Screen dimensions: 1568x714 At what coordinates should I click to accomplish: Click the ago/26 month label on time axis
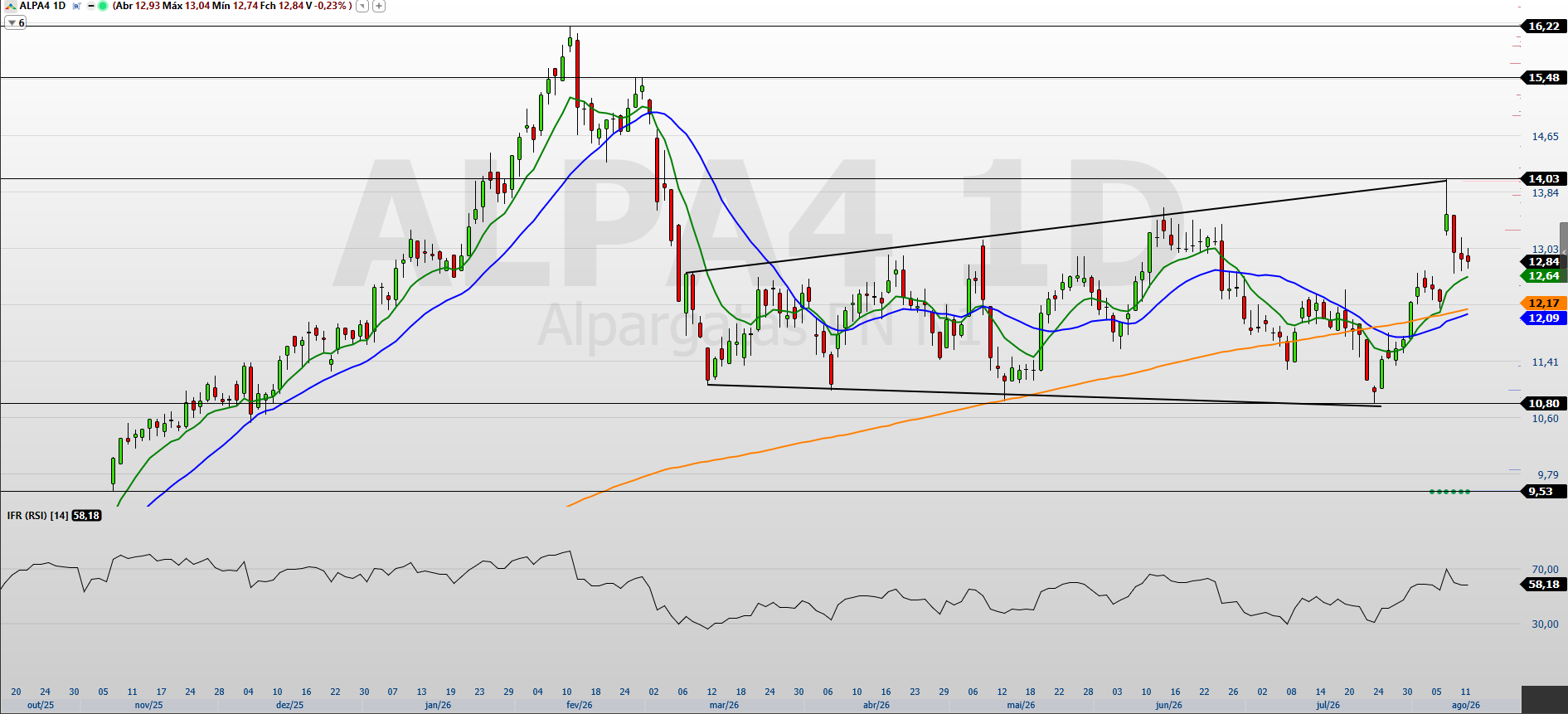pos(1465,705)
